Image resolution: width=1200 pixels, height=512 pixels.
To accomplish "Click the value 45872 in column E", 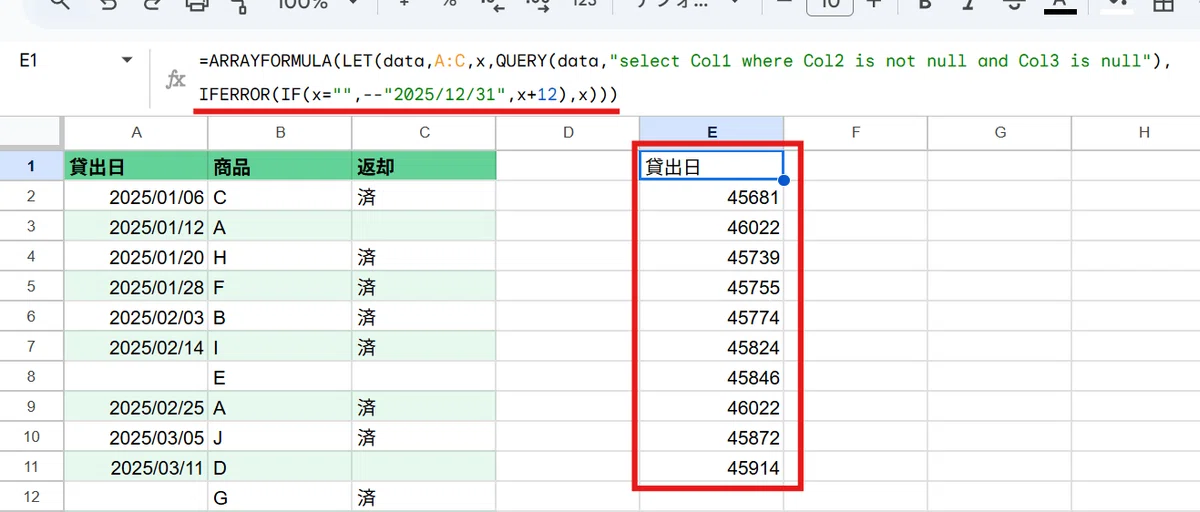I will [x=711, y=437].
